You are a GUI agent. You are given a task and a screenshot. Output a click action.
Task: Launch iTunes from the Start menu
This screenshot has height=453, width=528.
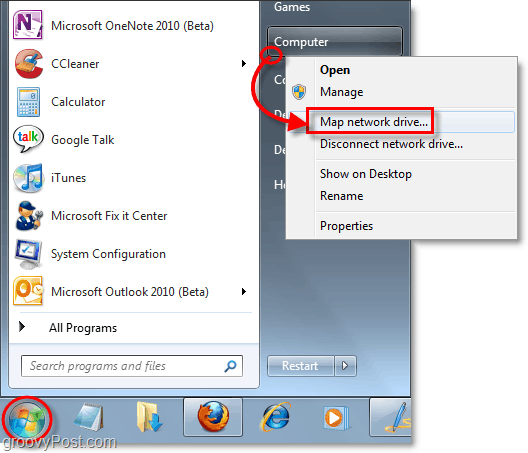[131, 177]
